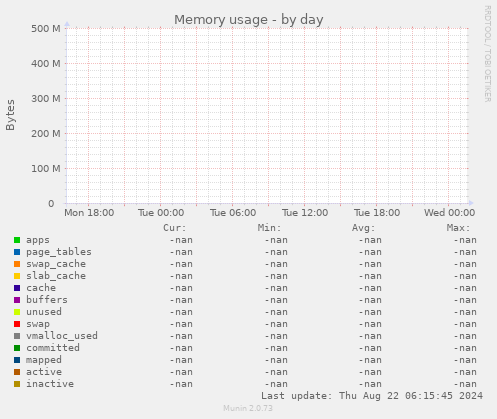The image size is (497, 419).
Task: Select the 'apps' legend label
Action: (x=38, y=240)
